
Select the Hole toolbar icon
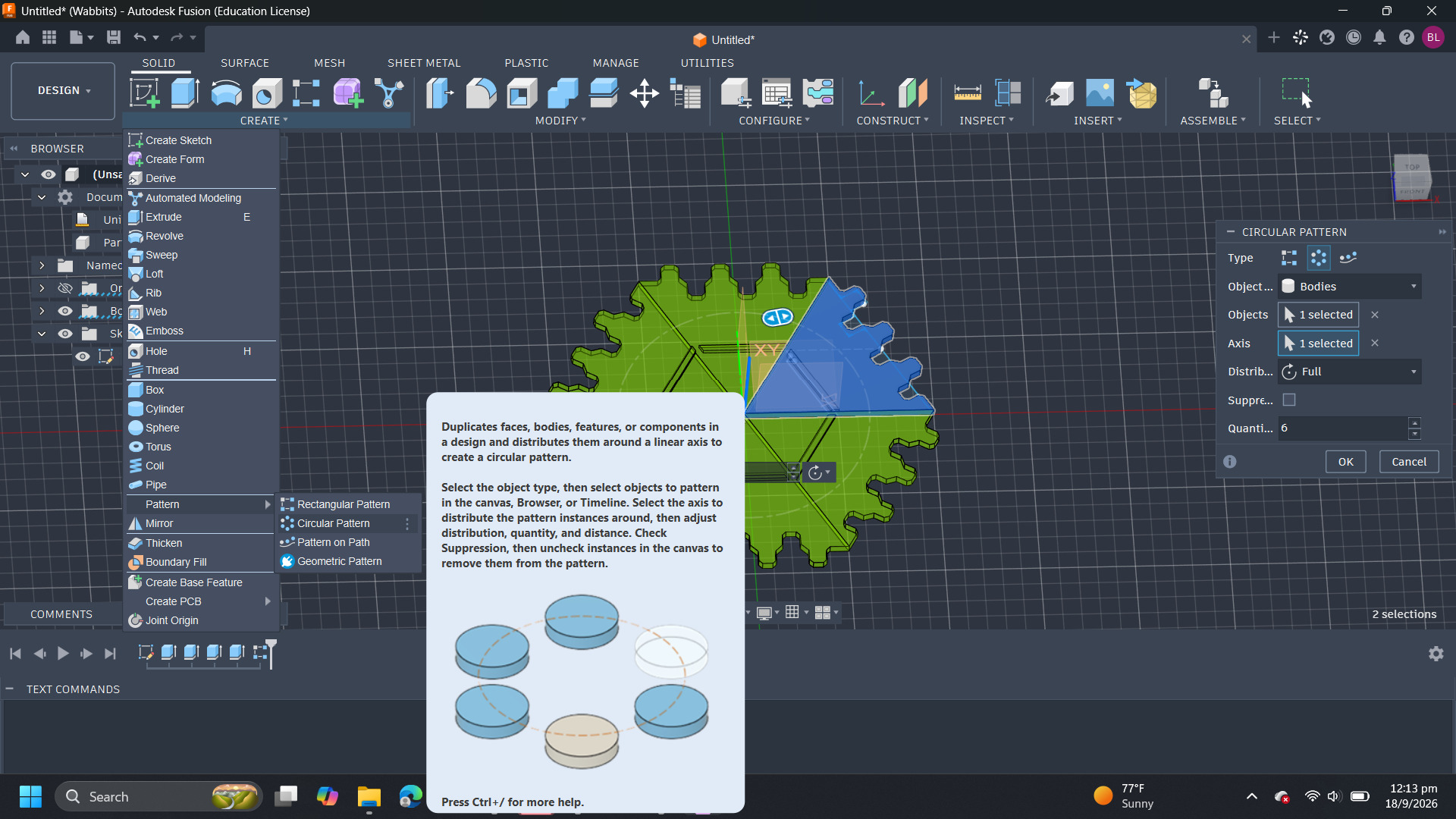point(267,93)
